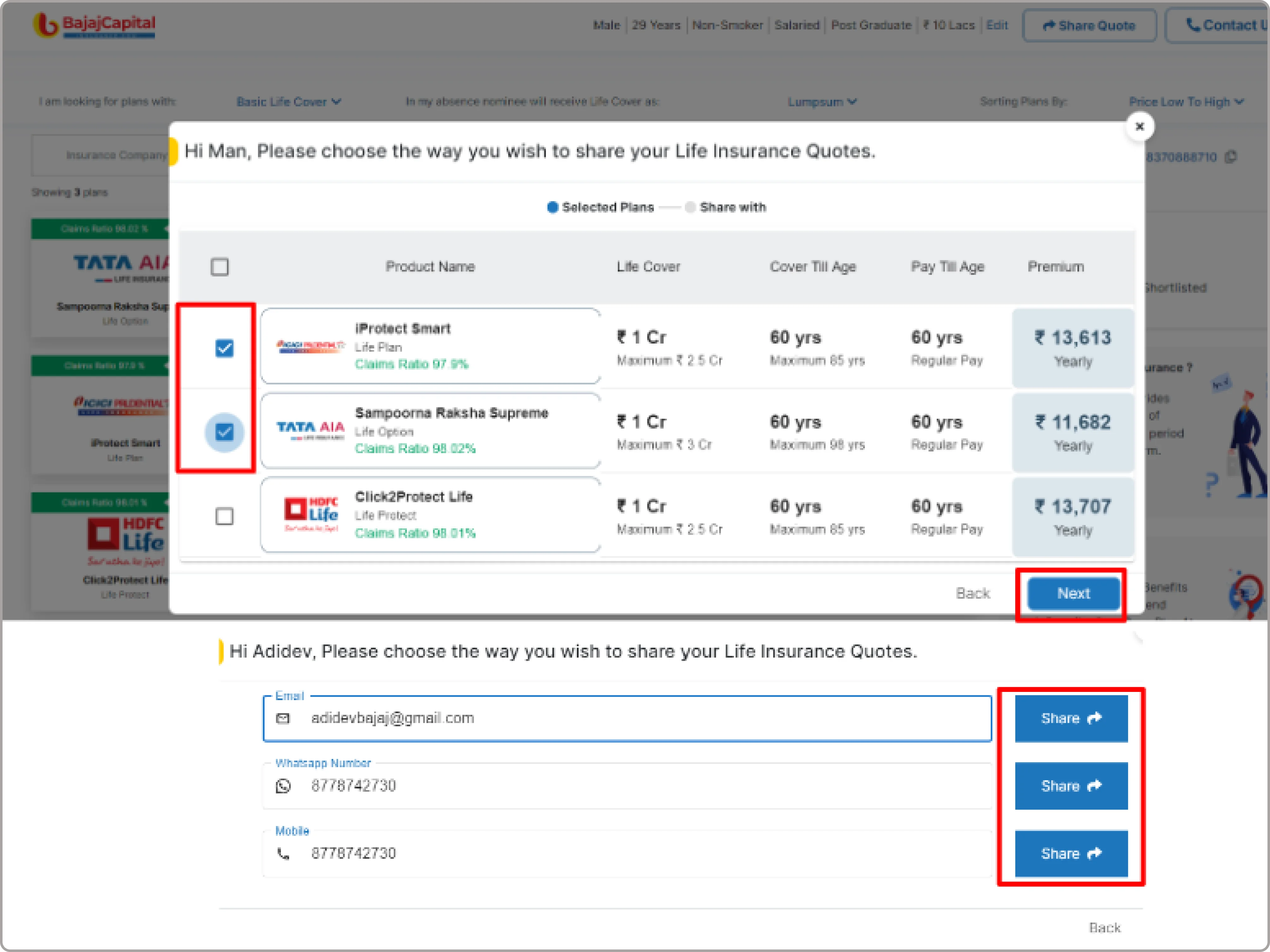Open the Basic Life Cover dropdown
This screenshot has width=1270, height=952.
pos(289,102)
